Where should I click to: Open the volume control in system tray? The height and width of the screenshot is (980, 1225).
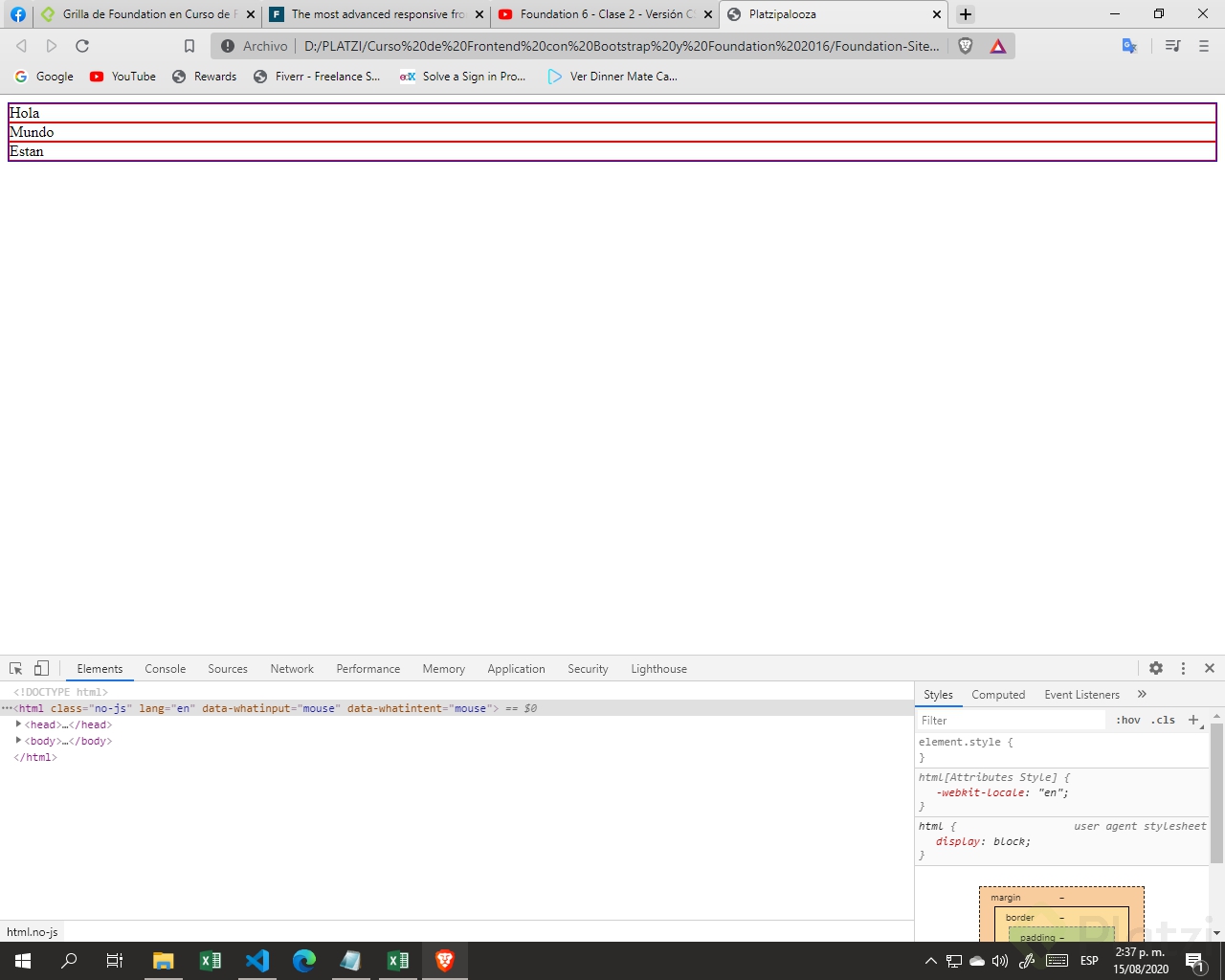coord(1000,961)
